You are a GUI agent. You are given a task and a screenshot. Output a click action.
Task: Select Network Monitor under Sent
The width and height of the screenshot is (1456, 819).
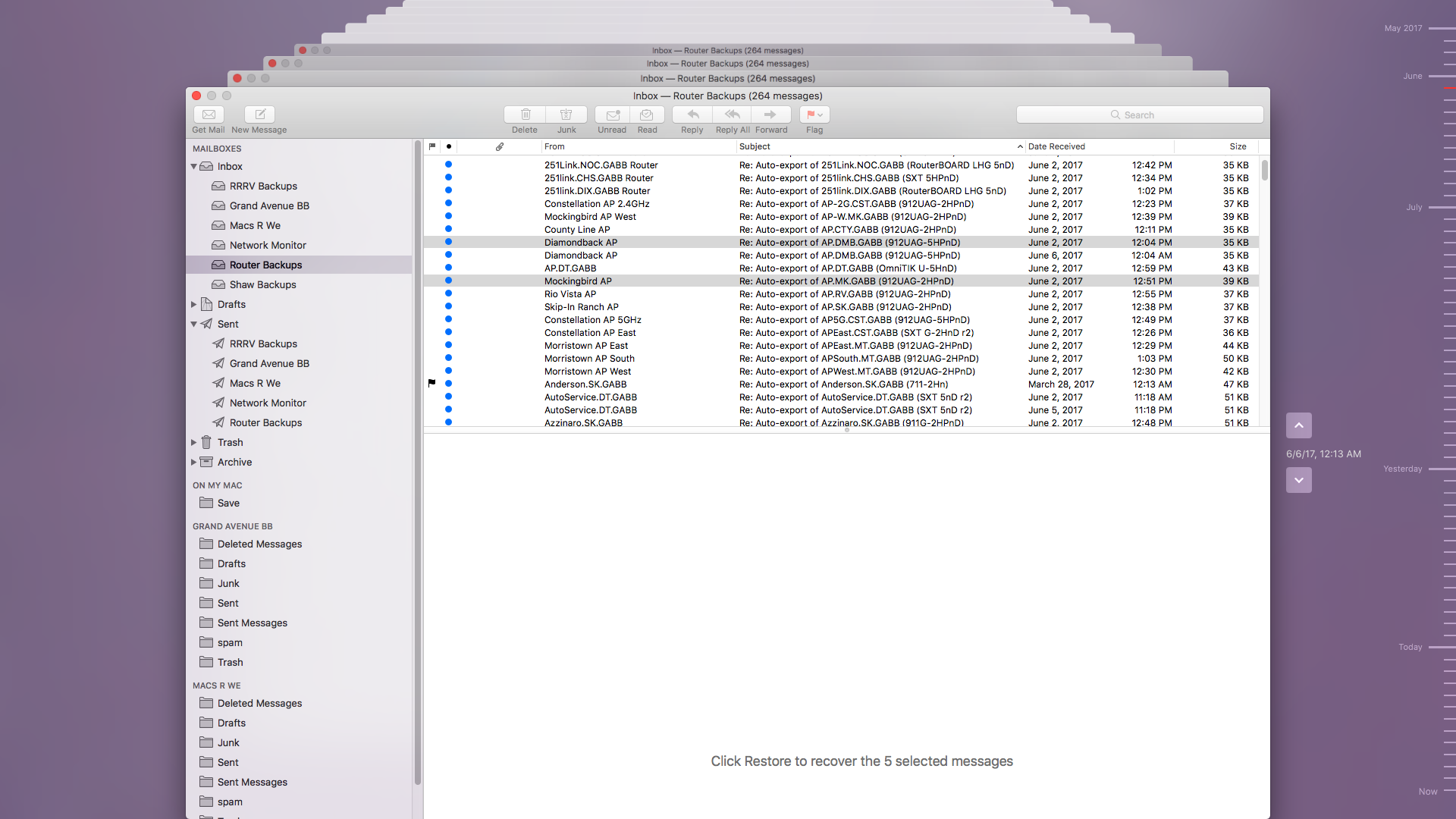[299, 403]
